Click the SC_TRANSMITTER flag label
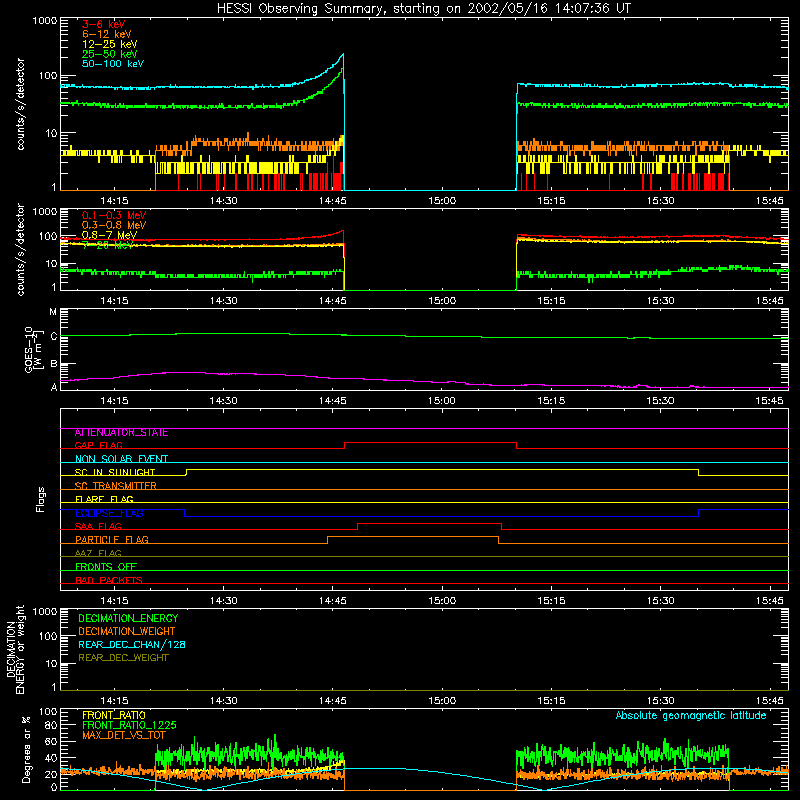This screenshot has height=800, width=800. (x=115, y=486)
